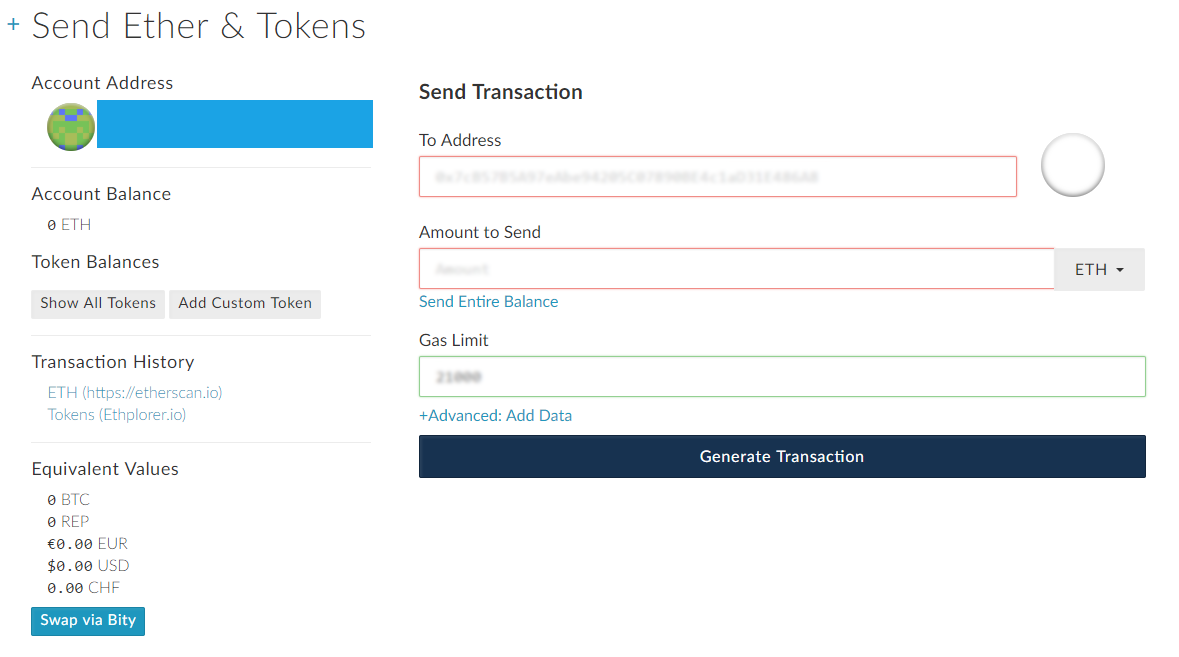
Task: Click the empty recipient identicon circle
Action: 1072,165
